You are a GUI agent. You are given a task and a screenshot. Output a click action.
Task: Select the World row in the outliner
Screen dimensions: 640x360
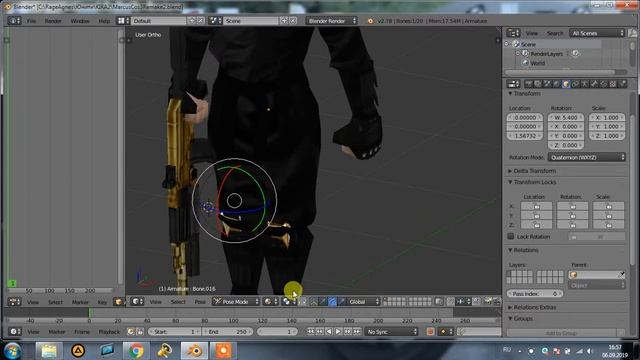[x=538, y=63]
